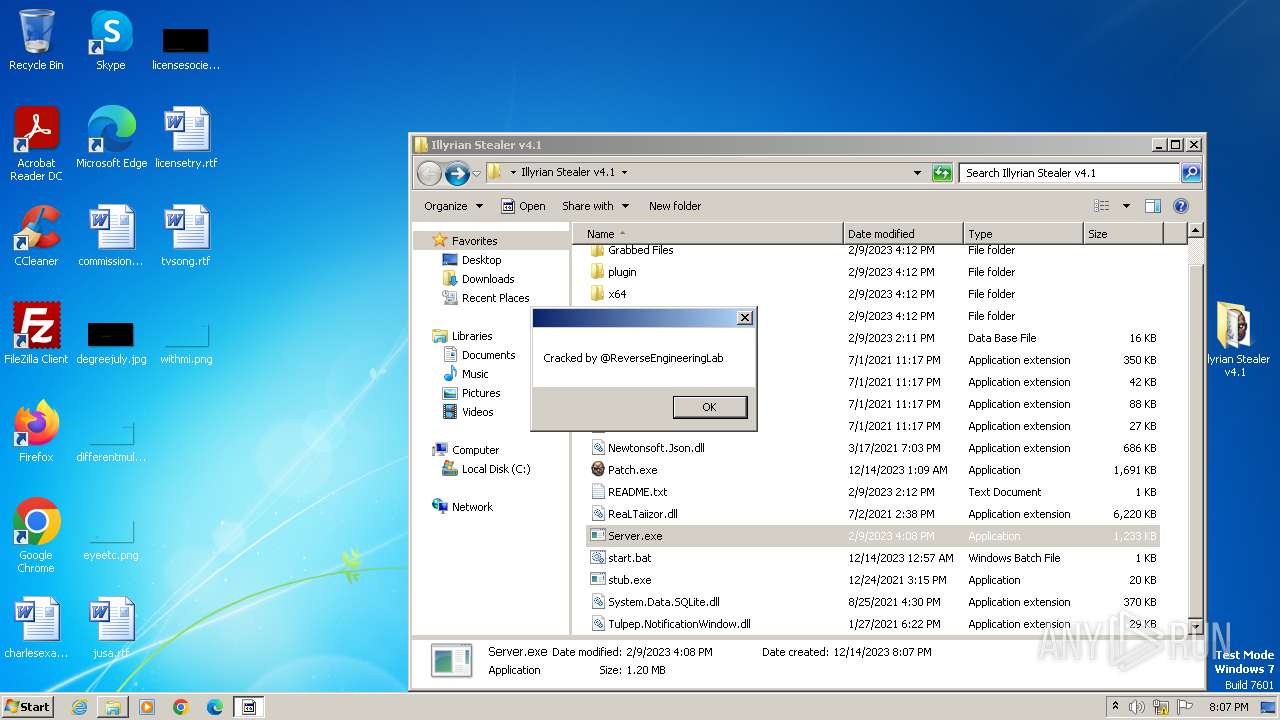1280x720 pixels.
Task: Select README.txt in the file list
Action: (x=872, y=492)
